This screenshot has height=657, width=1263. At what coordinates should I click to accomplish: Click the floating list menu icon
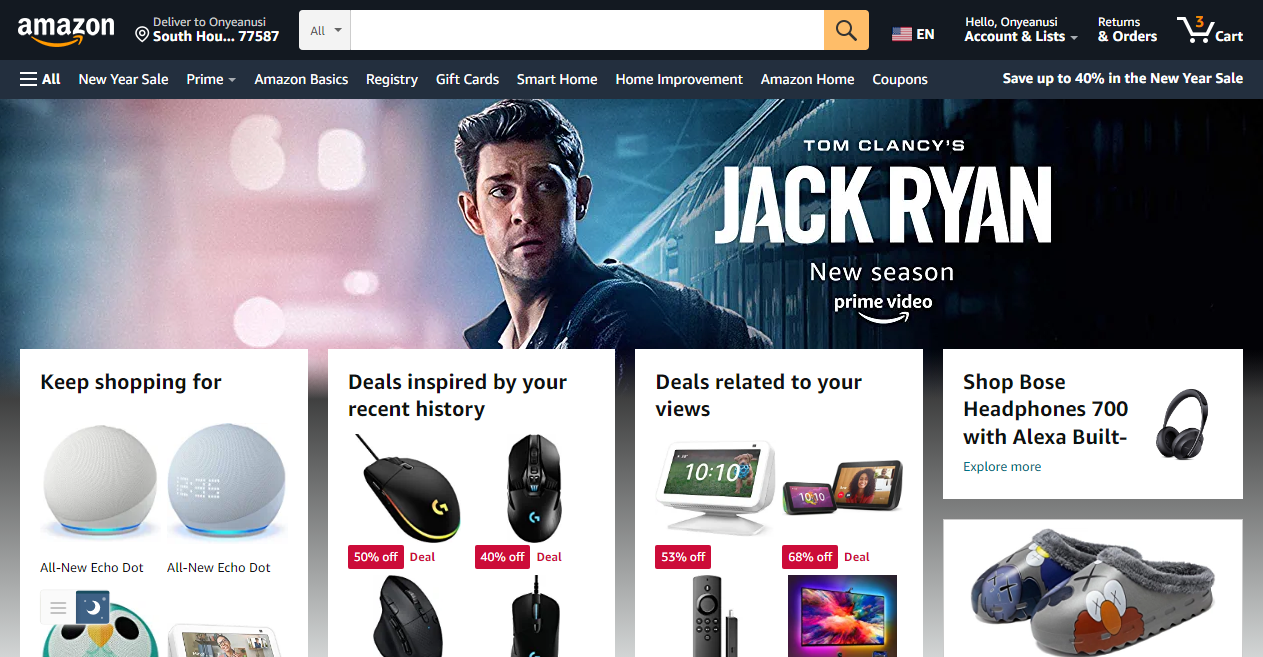click(x=58, y=607)
